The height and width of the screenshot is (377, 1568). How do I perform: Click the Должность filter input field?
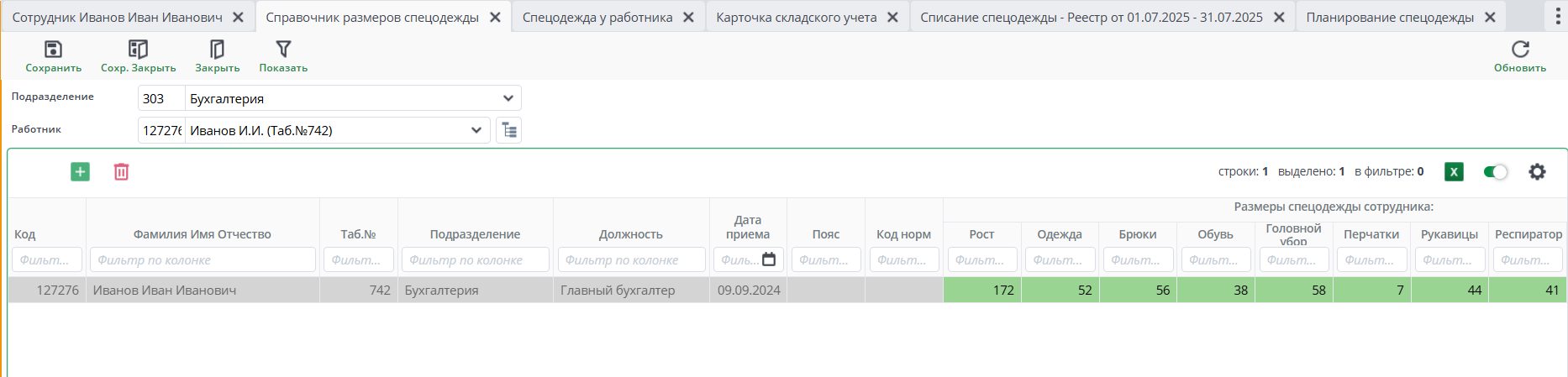631,259
